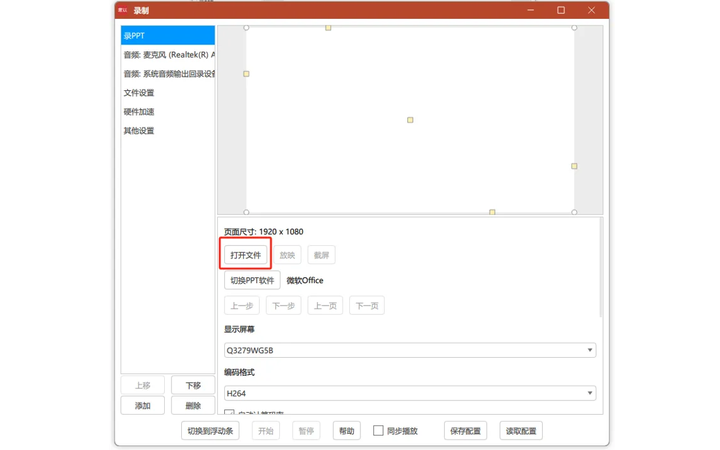The image size is (720, 450).
Task: Click the square handle on the preview's right edge
Action: [574, 166]
